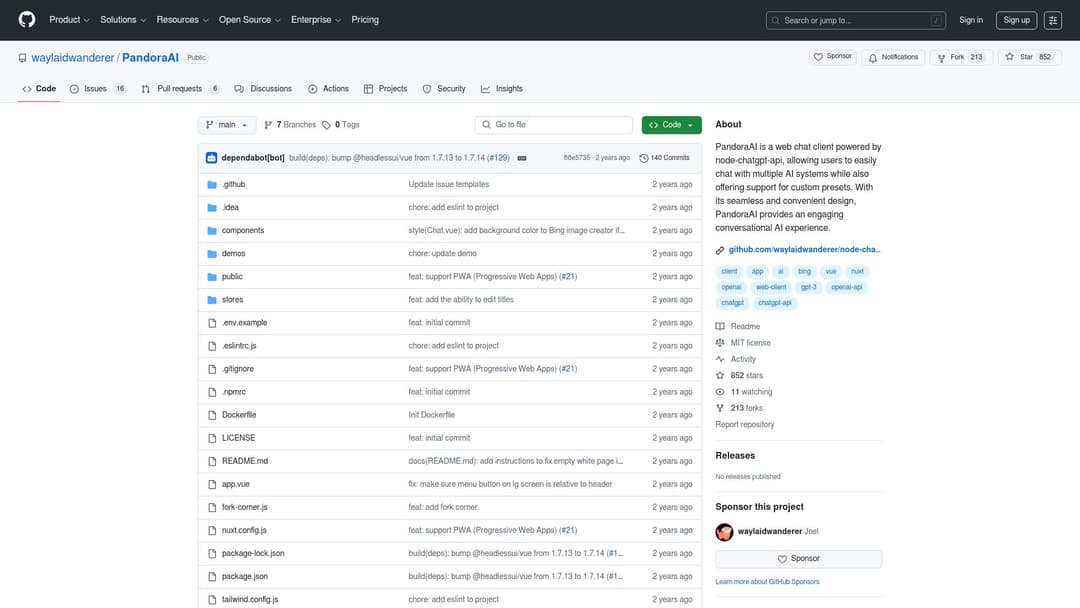Click the Sign up button
Image resolution: width=1080 pixels, height=608 pixels.
pos(1016,20)
